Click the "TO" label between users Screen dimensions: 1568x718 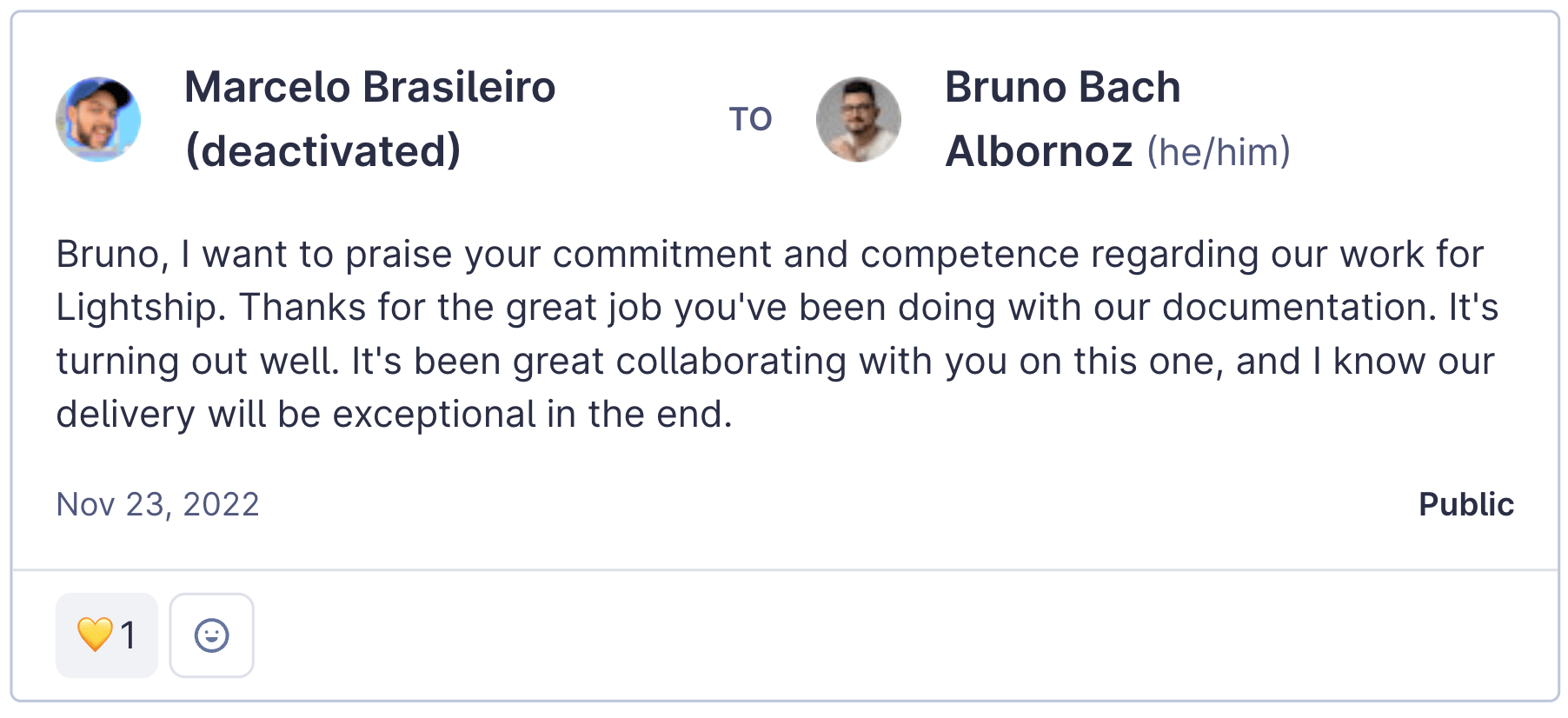(750, 119)
